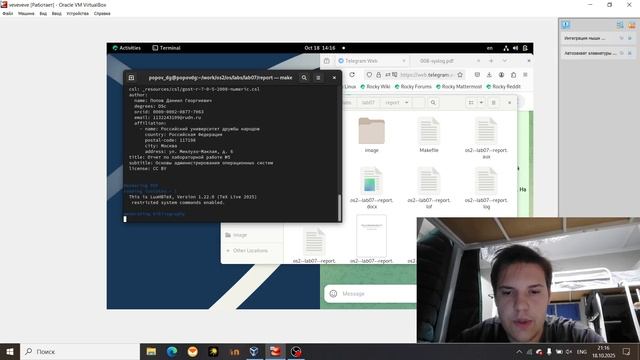Click the Windows search box Поиск
The height and width of the screenshot is (360, 640).
coord(80,351)
